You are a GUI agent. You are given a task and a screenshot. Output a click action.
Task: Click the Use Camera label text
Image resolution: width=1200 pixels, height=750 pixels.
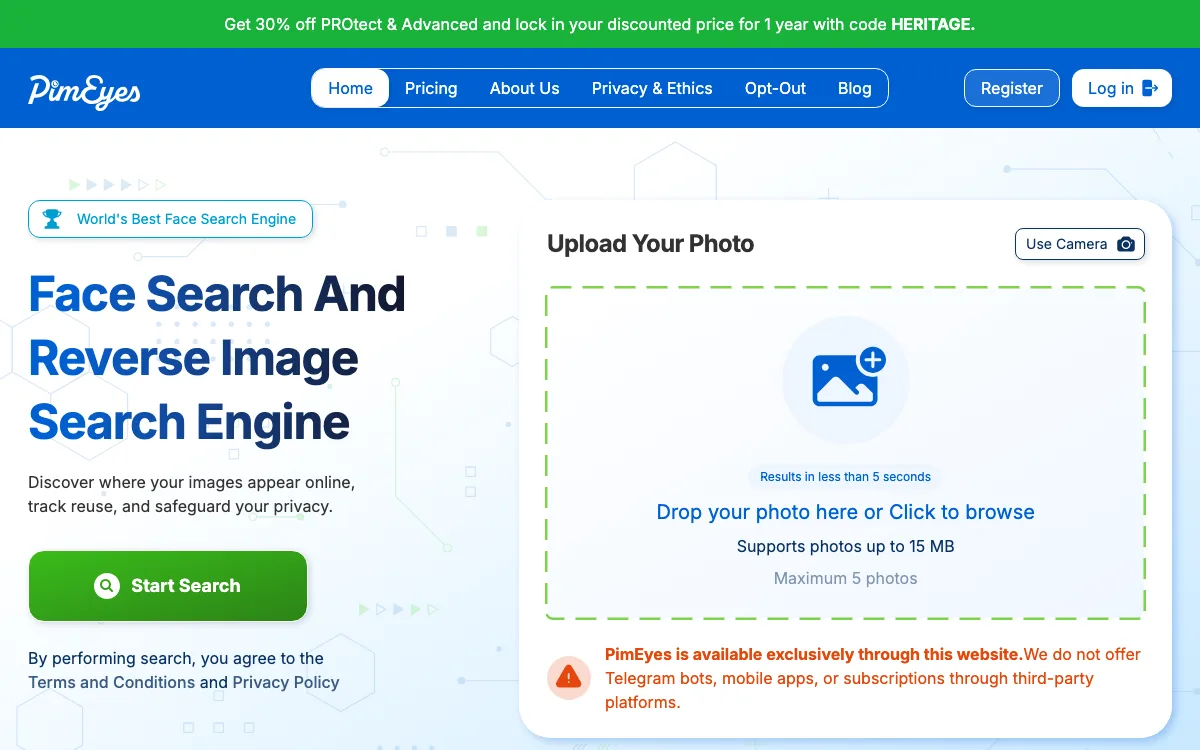point(1066,244)
